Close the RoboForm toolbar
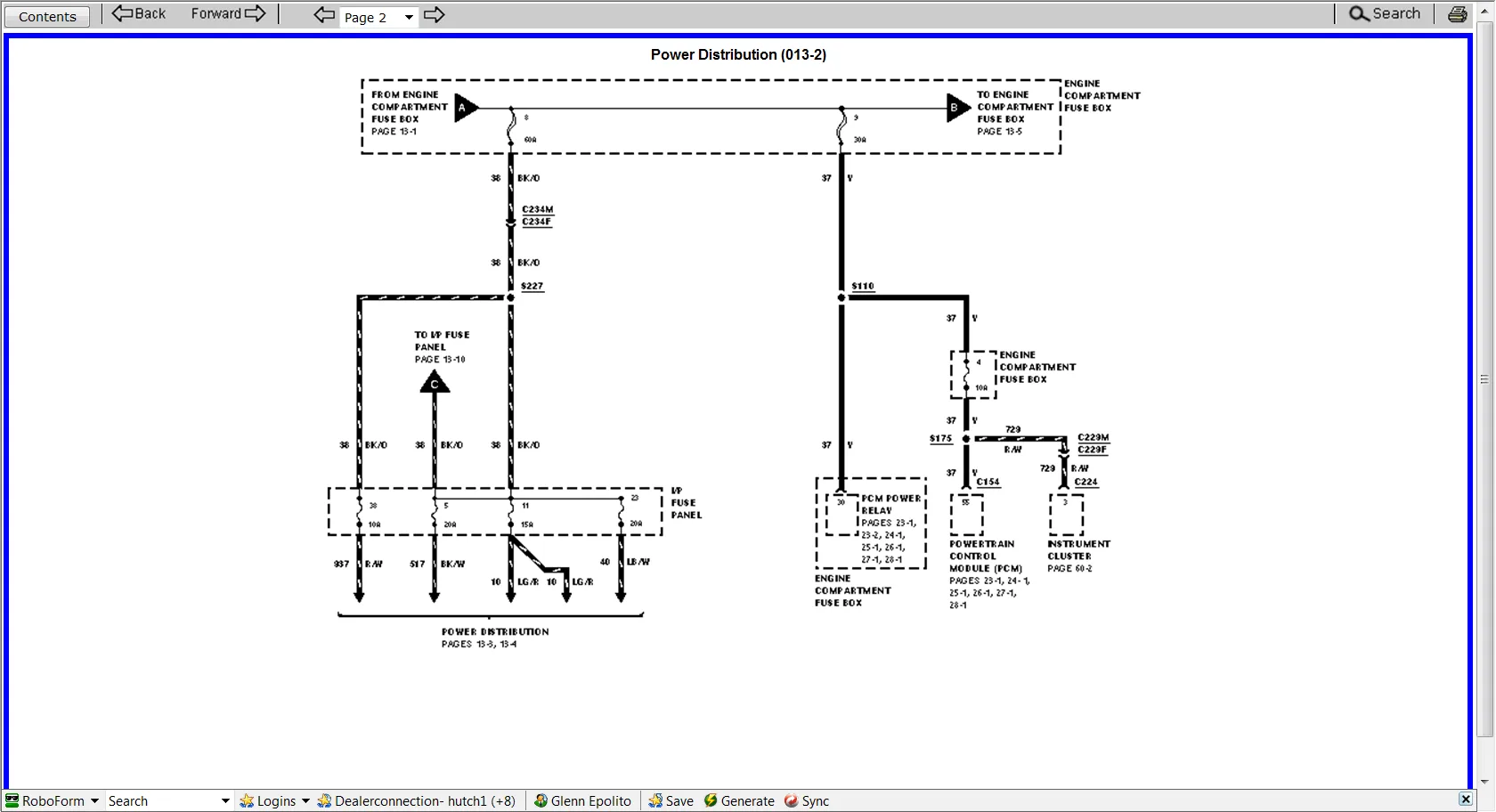 [x=1466, y=800]
